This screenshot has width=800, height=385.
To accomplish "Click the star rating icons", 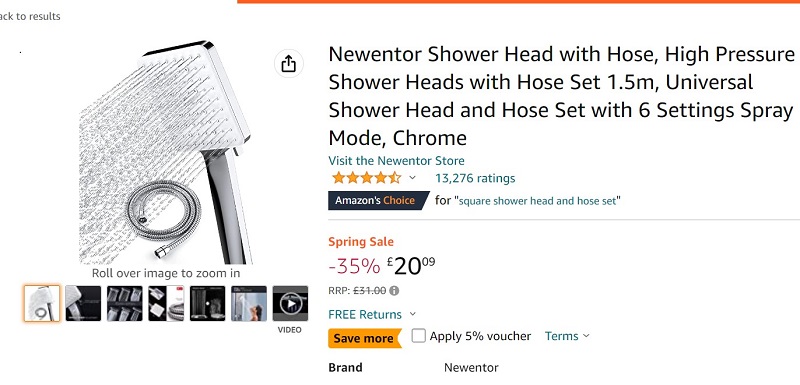I will (x=366, y=178).
